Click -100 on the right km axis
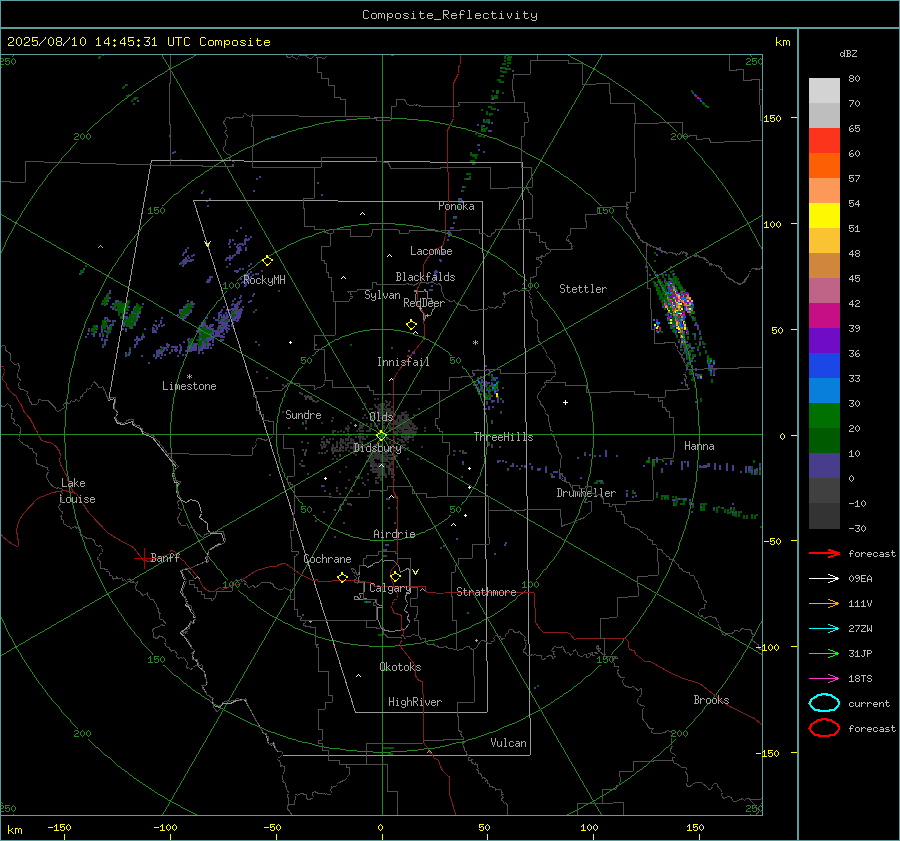900x841 pixels. click(x=767, y=647)
